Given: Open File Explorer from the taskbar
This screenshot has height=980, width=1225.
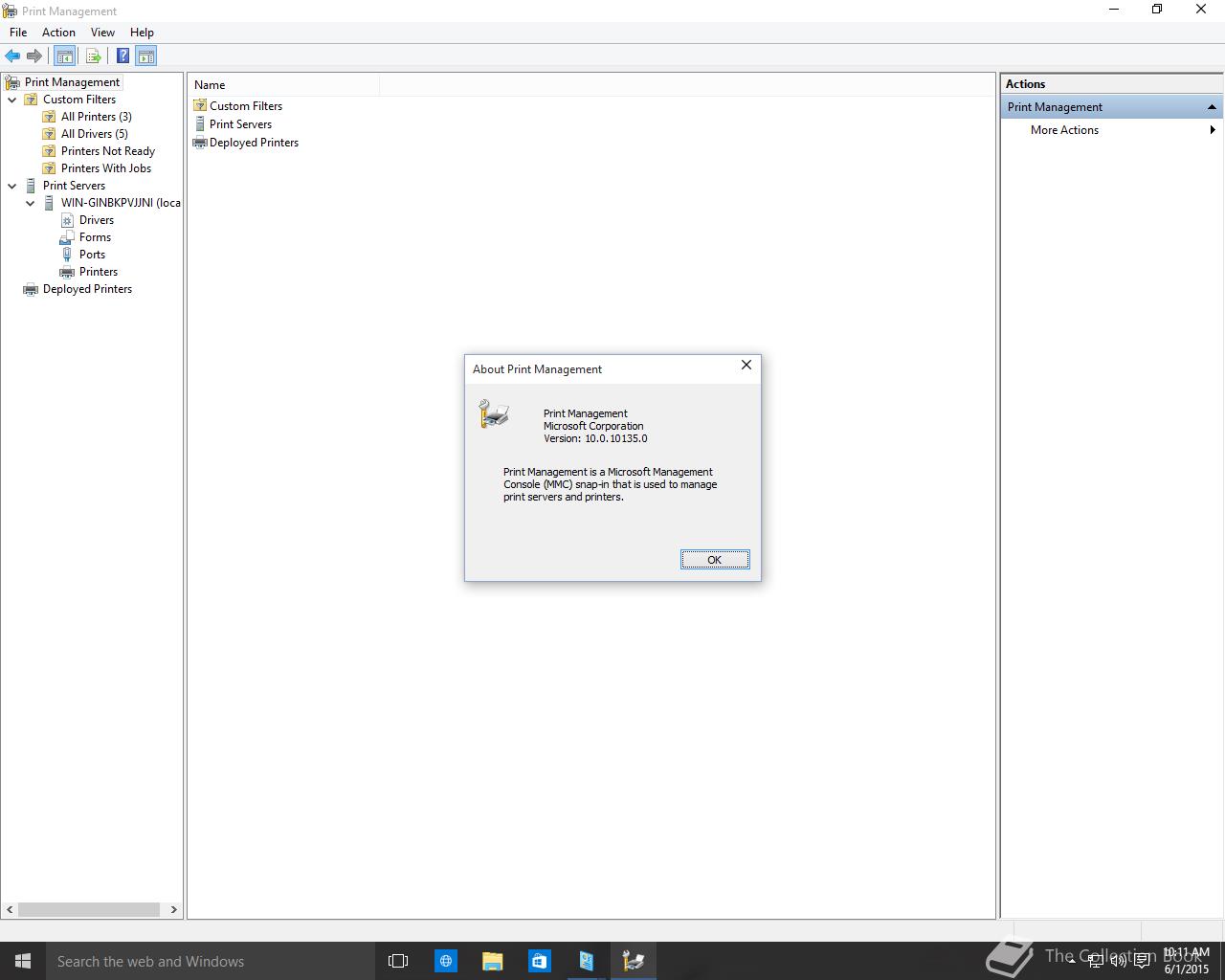Looking at the screenshot, I should click(x=492, y=961).
